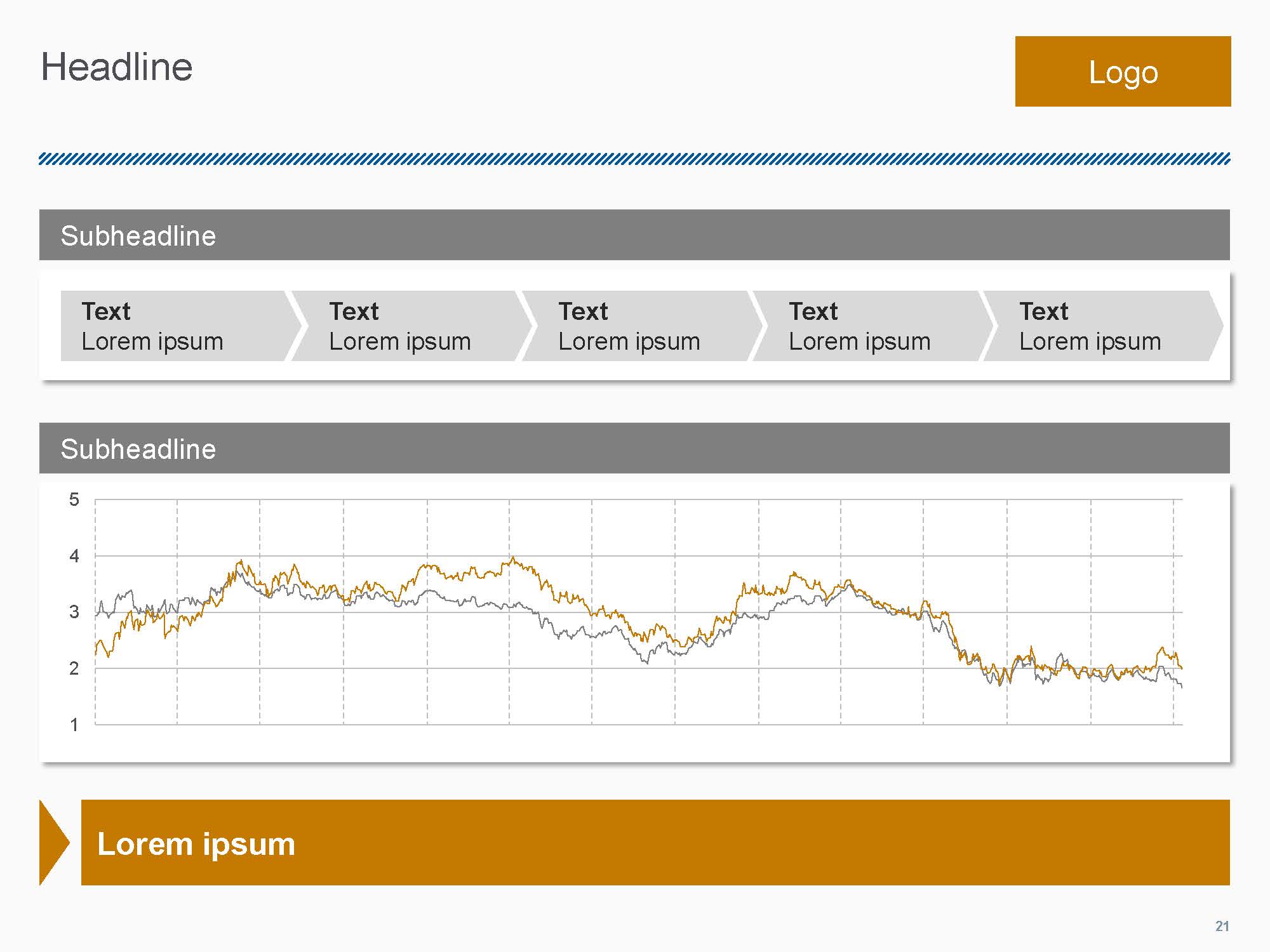Click the orange line's right end point
The image size is (1270, 952).
1181,668
